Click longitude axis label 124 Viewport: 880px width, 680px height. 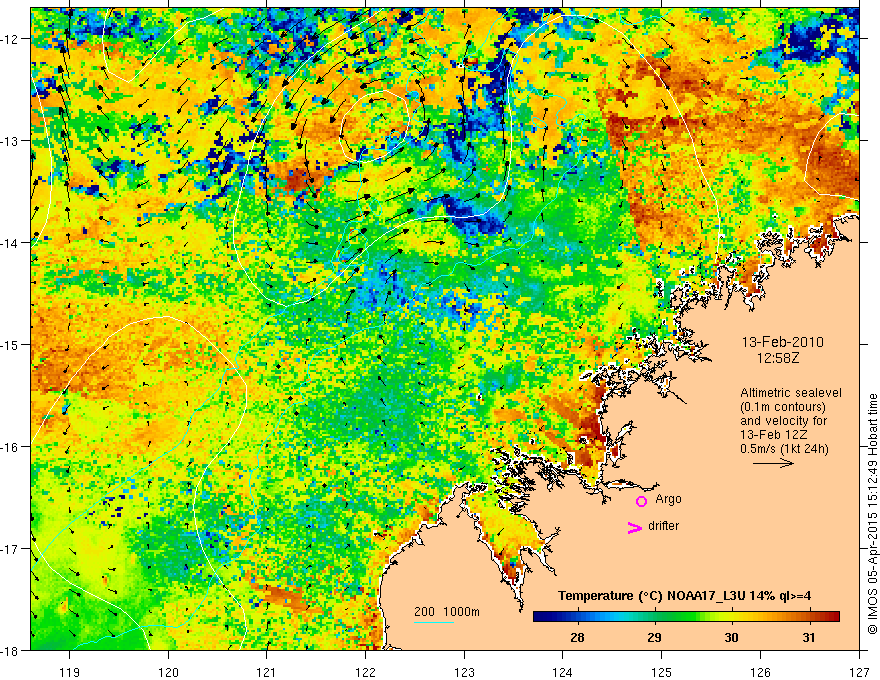click(563, 672)
